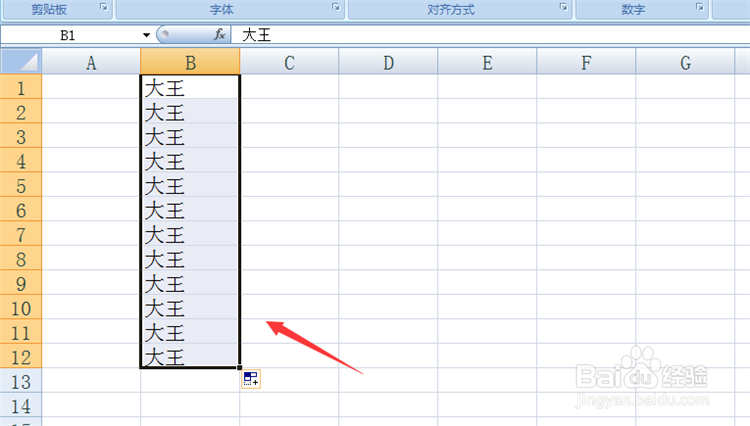Click cell B4 containing 大王
This screenshot has height=426, width=750.
[x=190, y=160]
